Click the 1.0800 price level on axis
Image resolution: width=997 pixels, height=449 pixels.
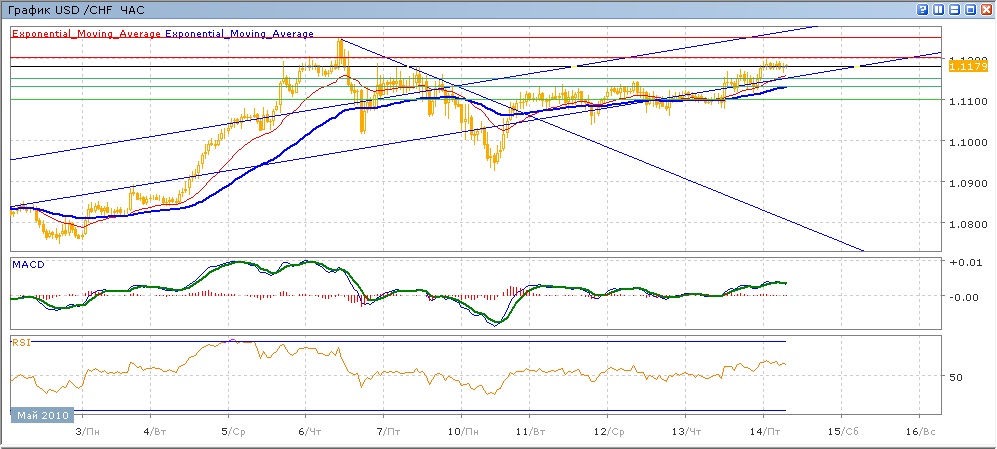pos(966,225)
